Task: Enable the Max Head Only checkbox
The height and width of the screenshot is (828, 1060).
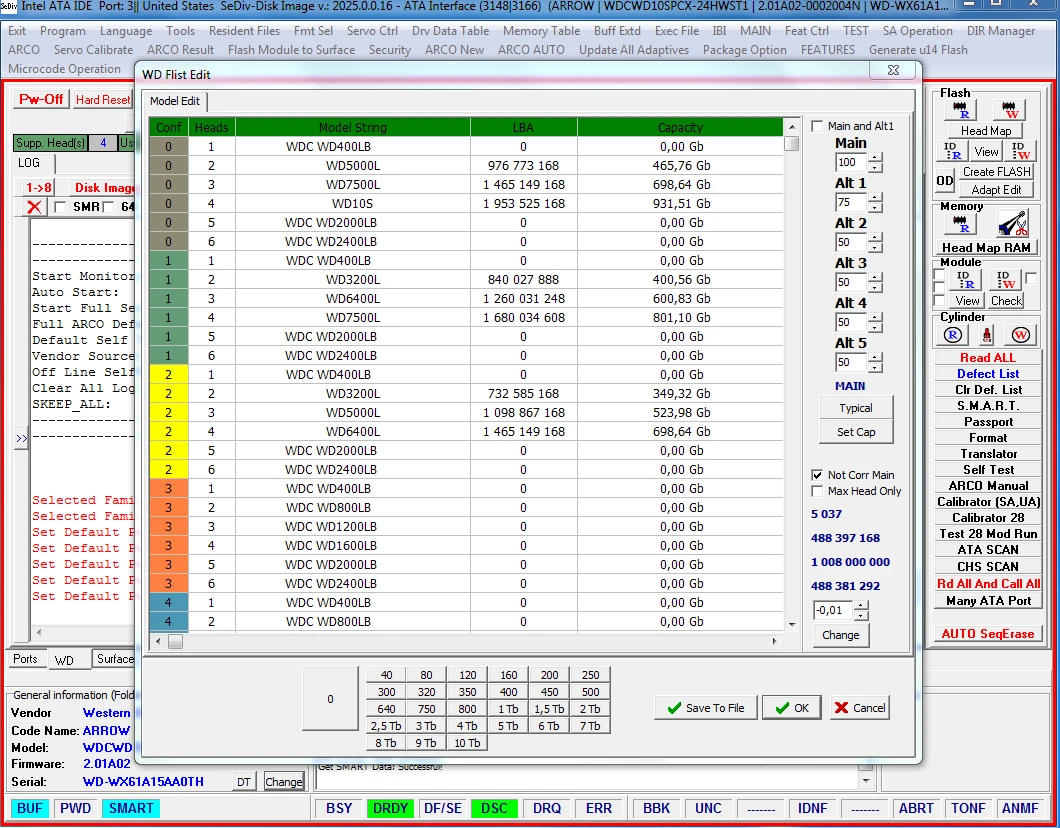Action: coord(817,491)
